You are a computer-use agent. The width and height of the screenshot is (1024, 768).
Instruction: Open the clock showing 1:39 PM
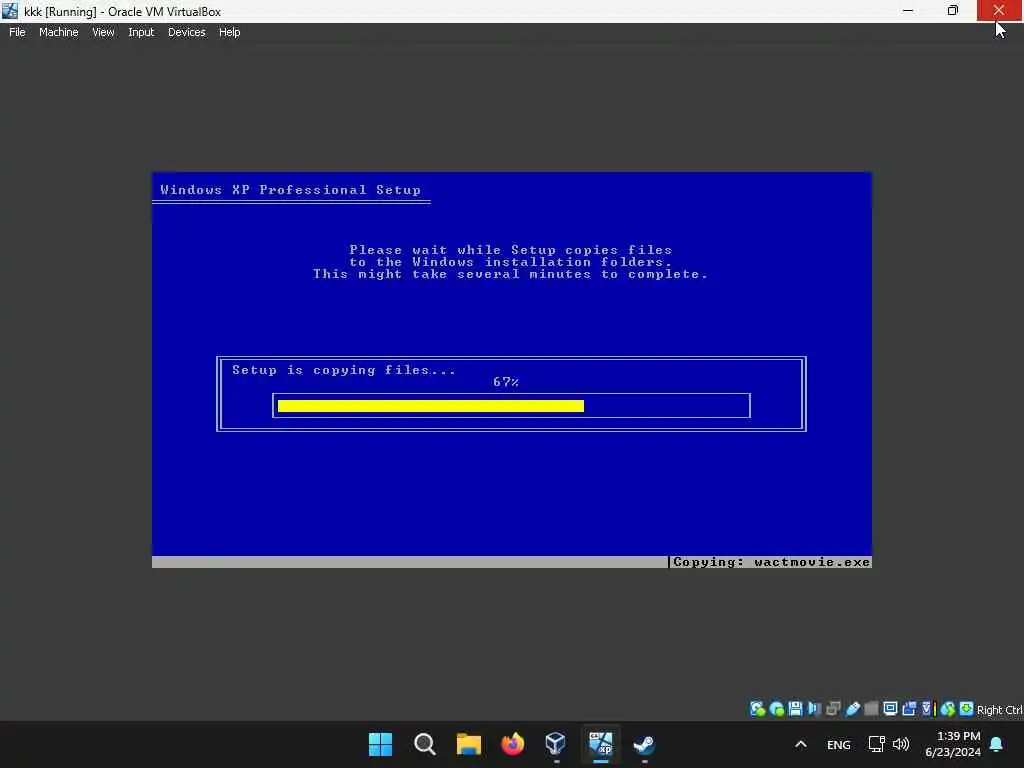click(953, 744)
